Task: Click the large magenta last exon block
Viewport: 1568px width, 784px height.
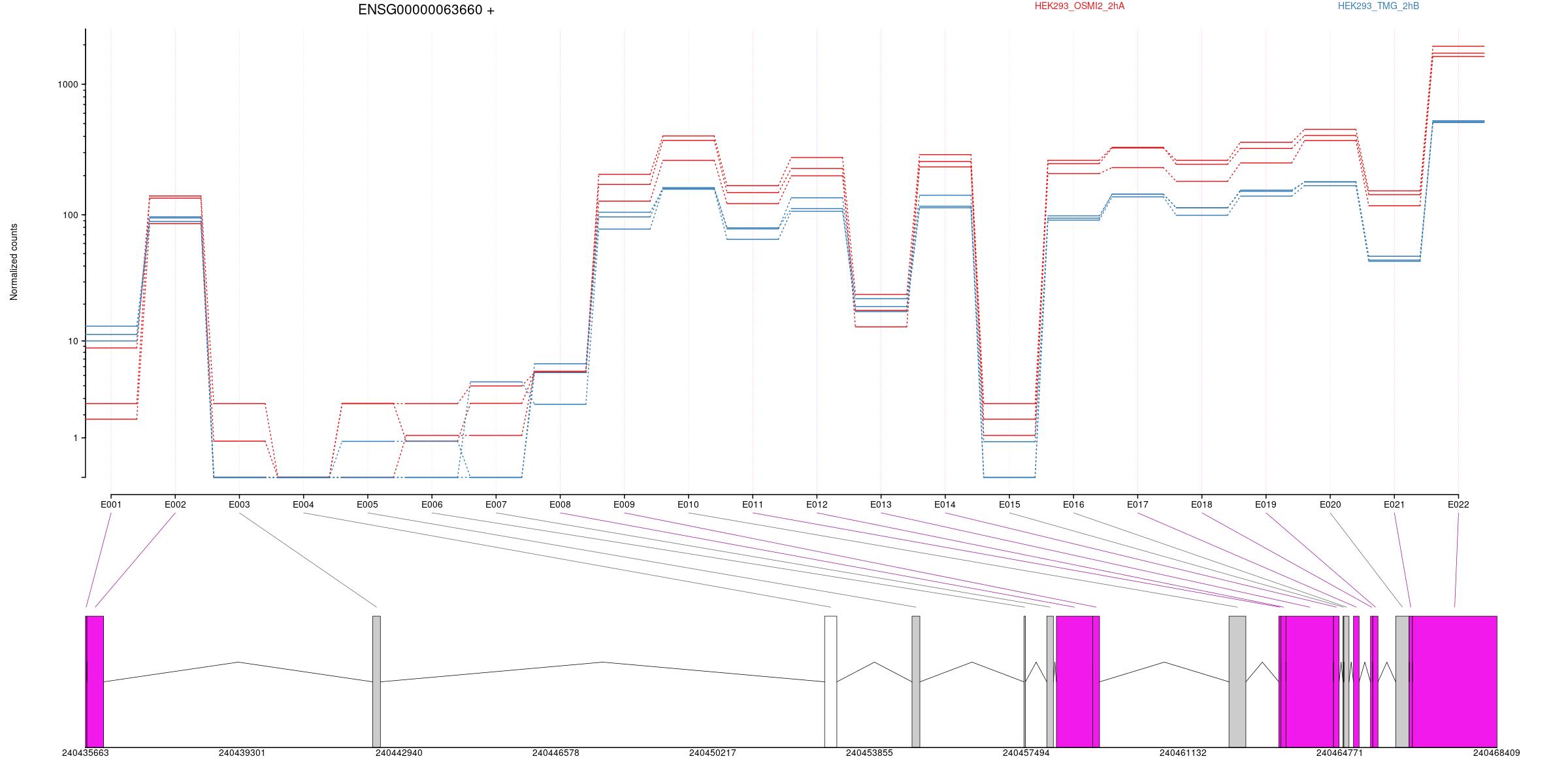Action: pyautogui.click(x=1454, y=681)
